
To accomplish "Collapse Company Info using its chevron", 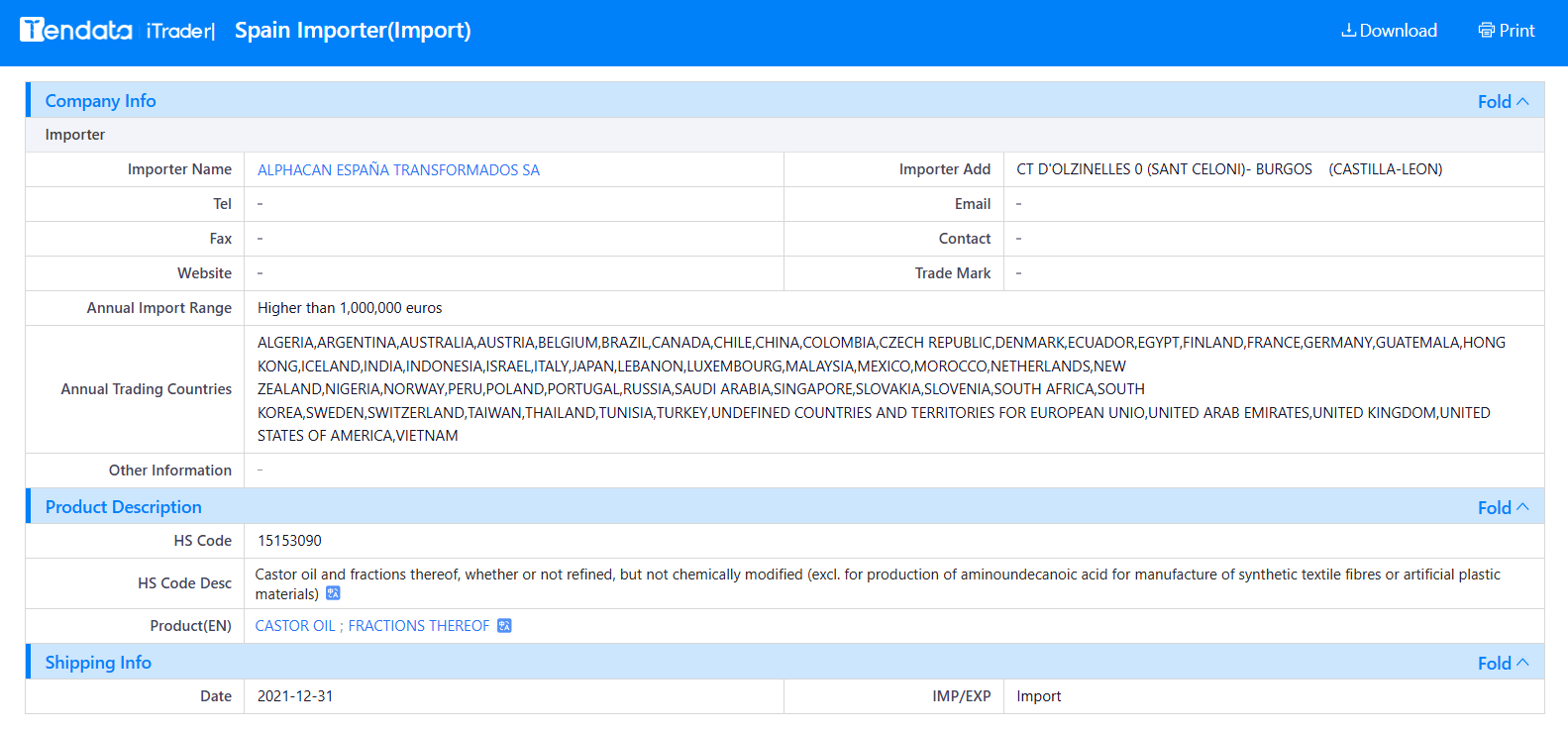I will coord(1523,101).
